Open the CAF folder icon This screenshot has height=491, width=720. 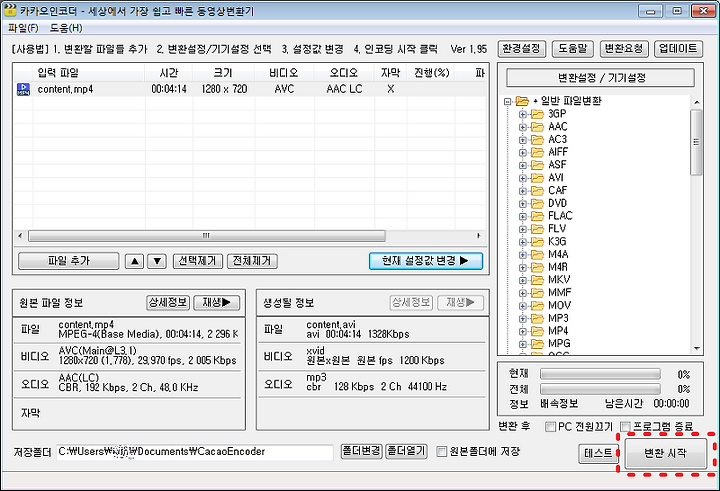(537, 191)
